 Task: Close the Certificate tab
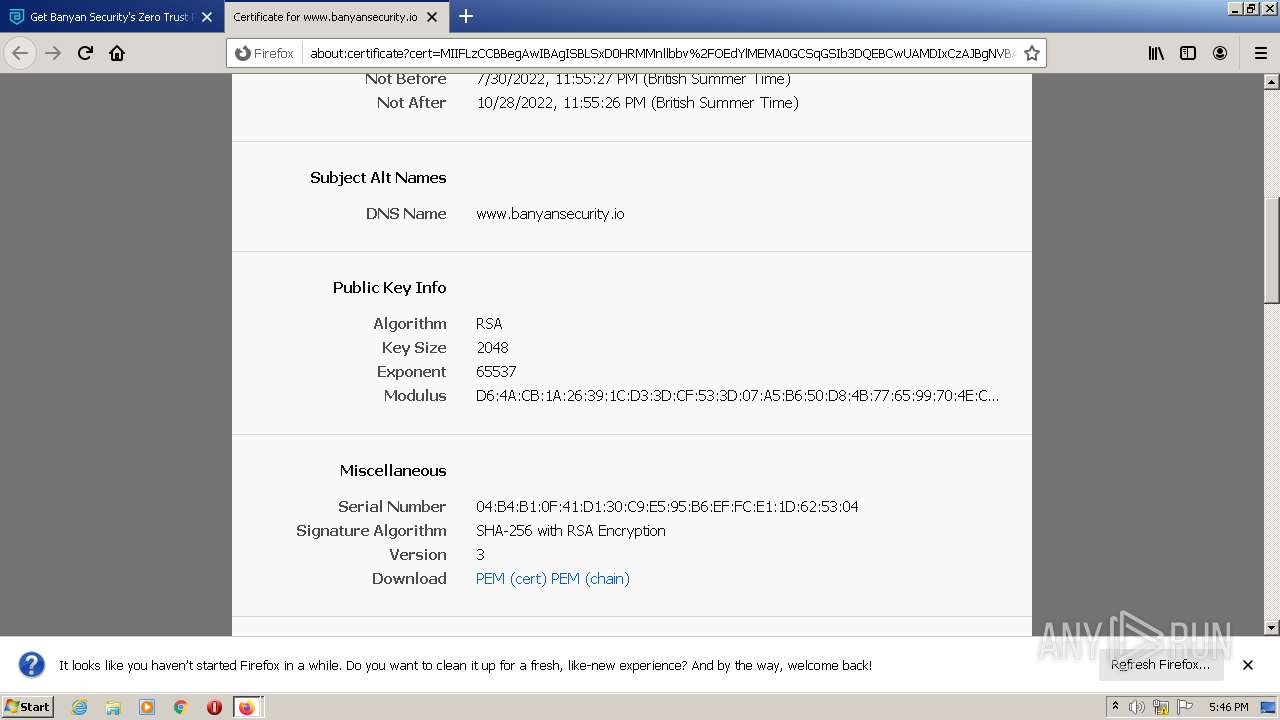pos(432,17)
